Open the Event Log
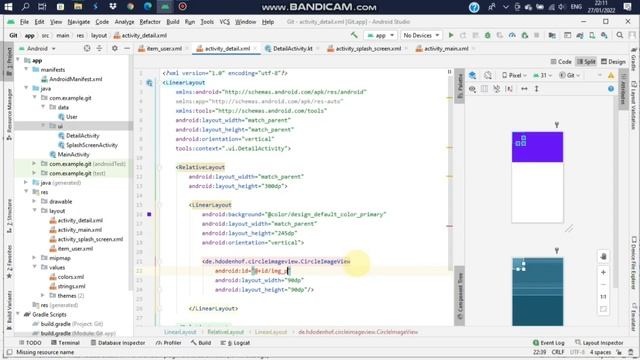The image size is (640, 360). click(x=548, y=343)
